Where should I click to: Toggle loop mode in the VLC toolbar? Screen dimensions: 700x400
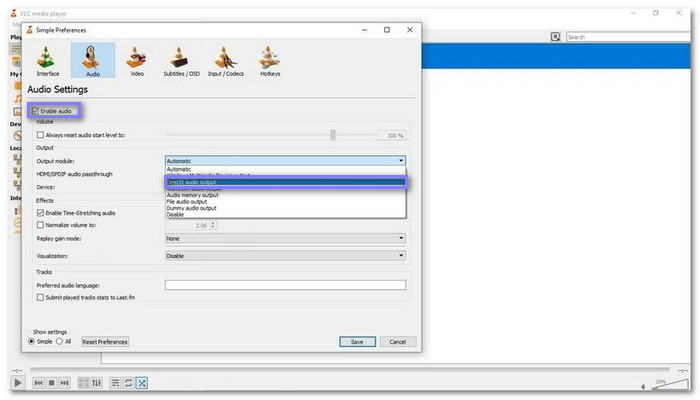click(x=129, y=383)
